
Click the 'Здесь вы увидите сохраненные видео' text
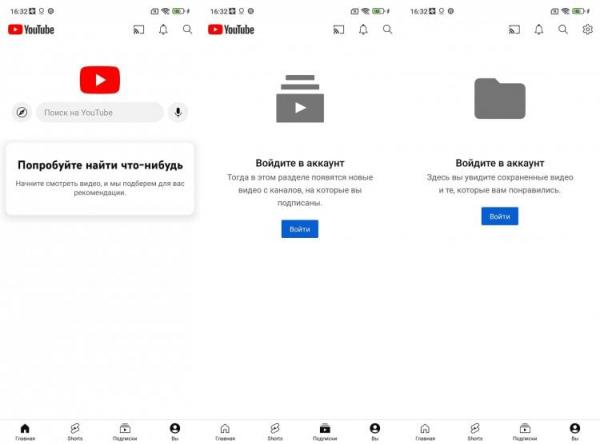(500, 183)
